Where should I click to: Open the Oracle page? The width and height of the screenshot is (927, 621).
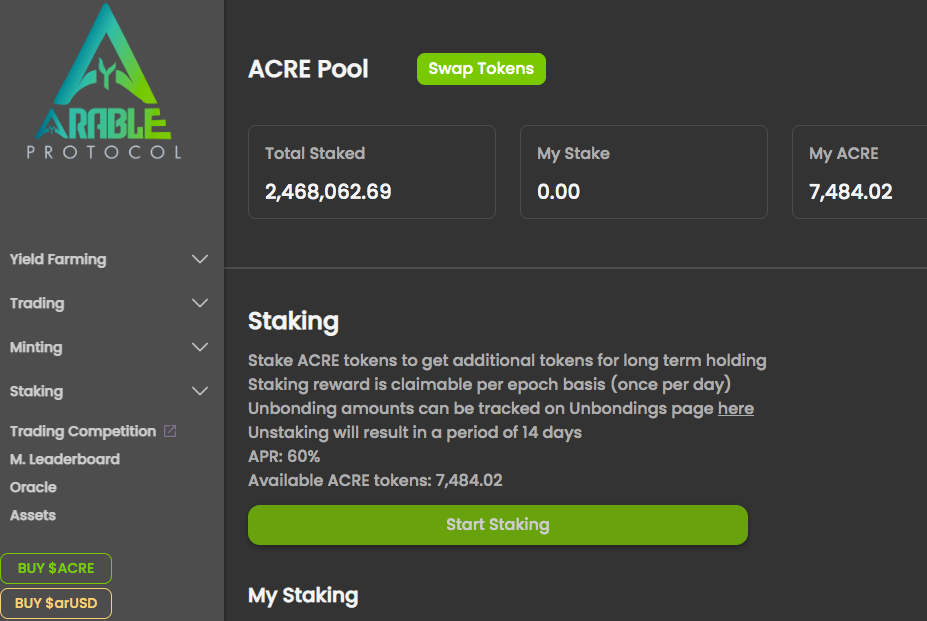point(33,487)
